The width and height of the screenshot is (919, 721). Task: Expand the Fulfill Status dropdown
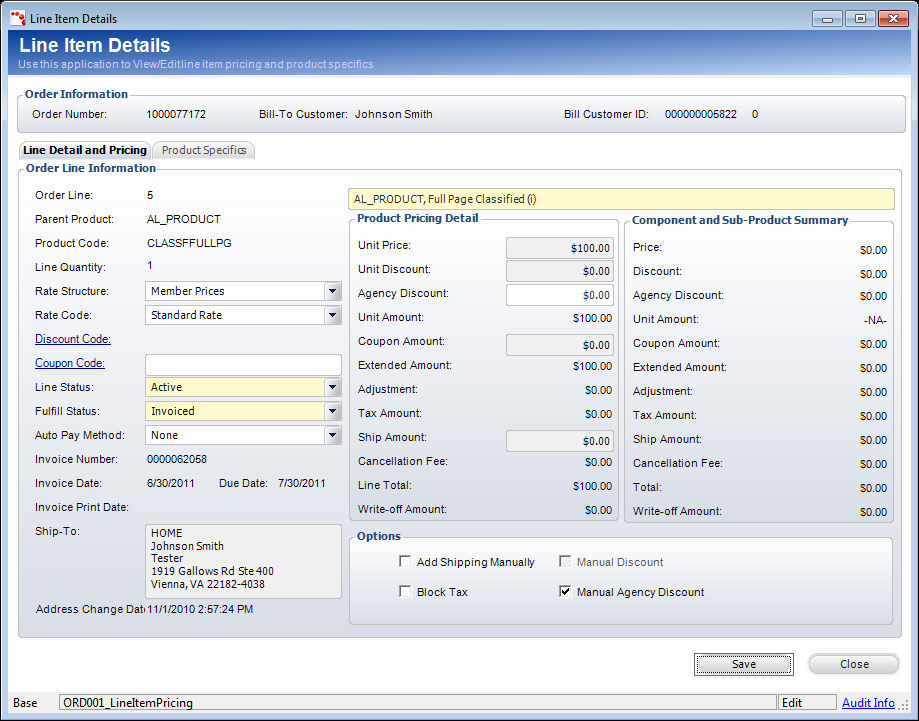(x=332, y=411)
